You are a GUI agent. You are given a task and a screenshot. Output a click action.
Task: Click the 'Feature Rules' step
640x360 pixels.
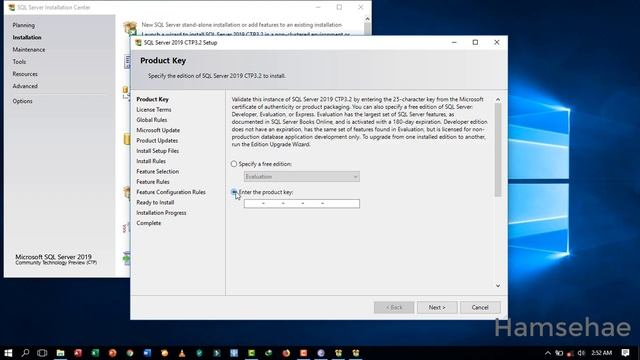153,182
